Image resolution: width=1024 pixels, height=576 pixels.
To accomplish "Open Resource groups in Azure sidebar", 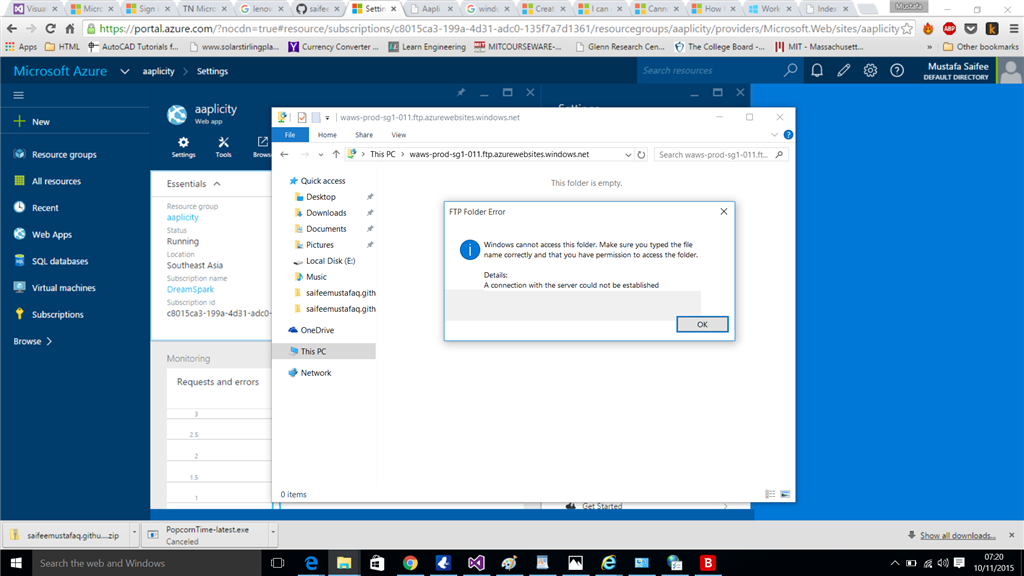I will click(x=55, y=154).
